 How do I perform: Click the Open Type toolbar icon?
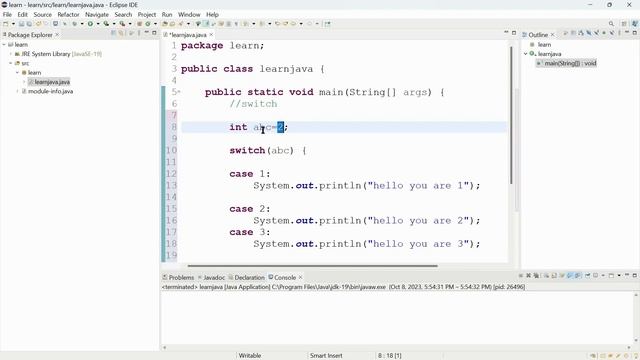tap(164, 24)
